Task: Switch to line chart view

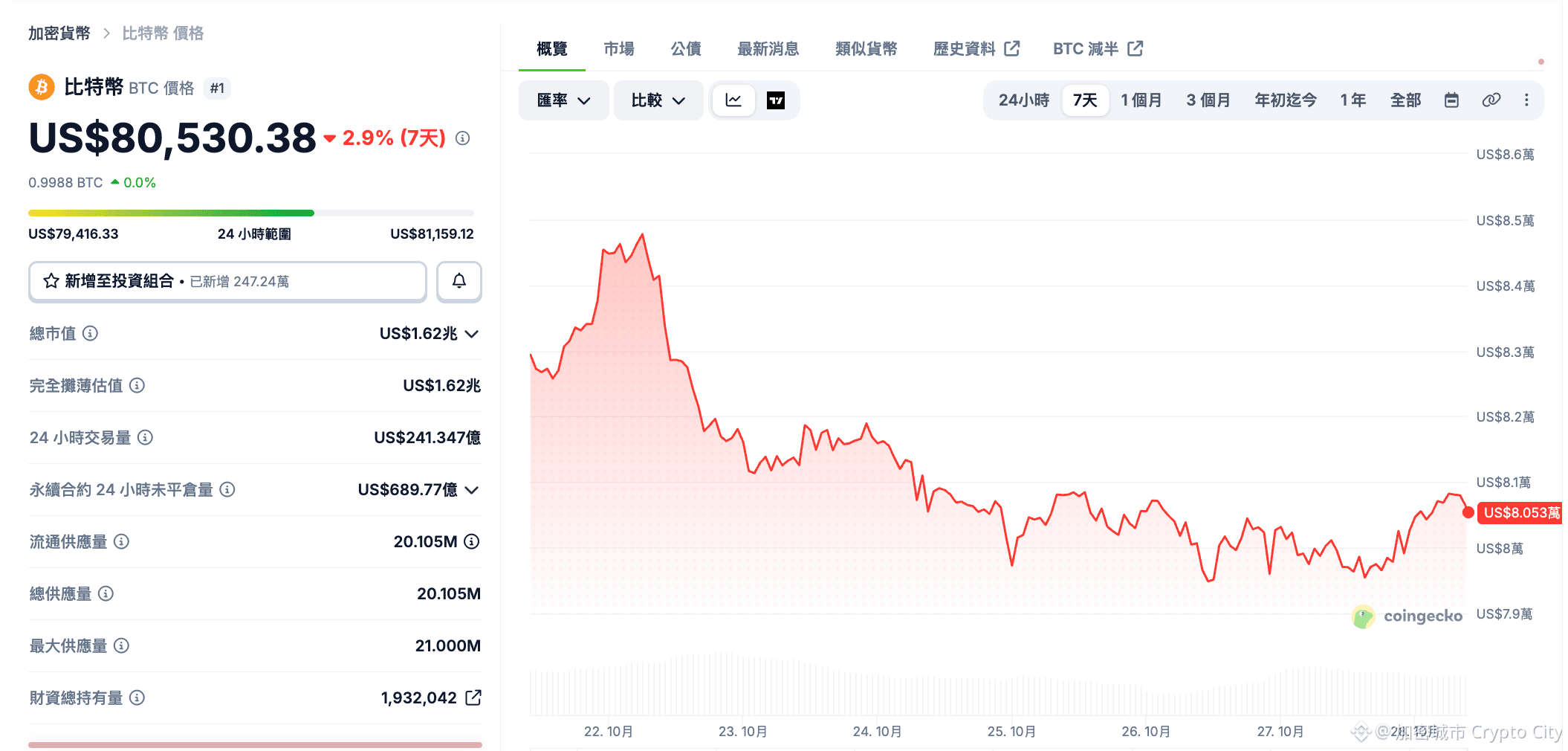Action: (x=733, y=100)
